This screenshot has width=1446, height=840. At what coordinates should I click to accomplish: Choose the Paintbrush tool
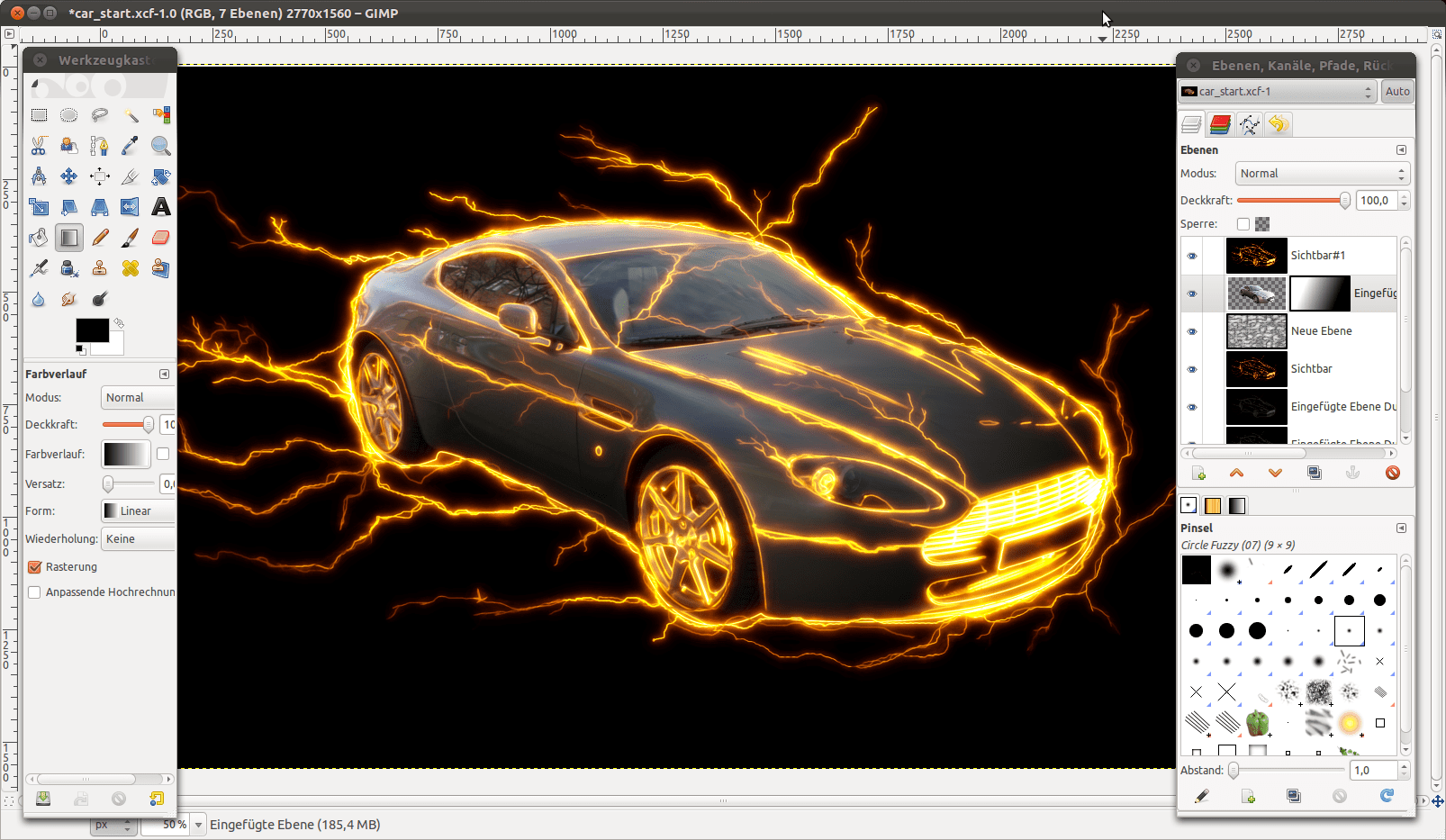(x=131, y=238)
